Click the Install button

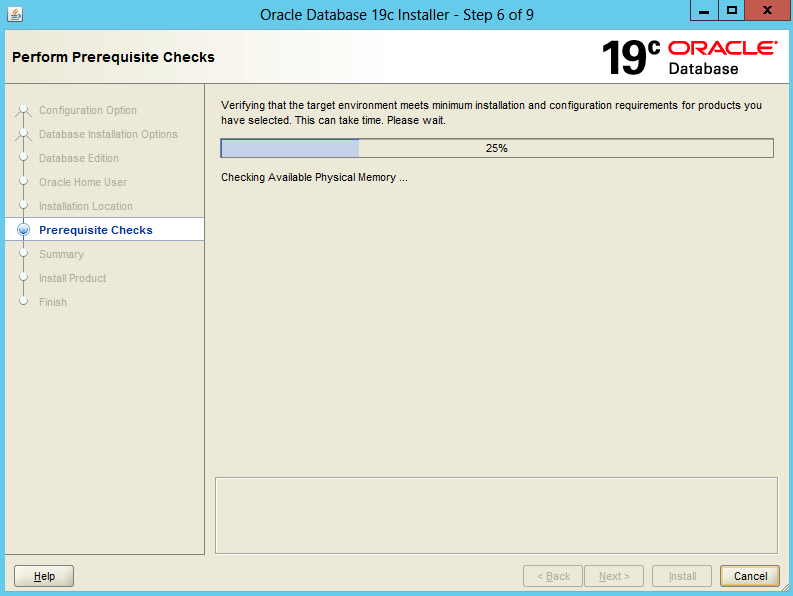coord(682,576)
